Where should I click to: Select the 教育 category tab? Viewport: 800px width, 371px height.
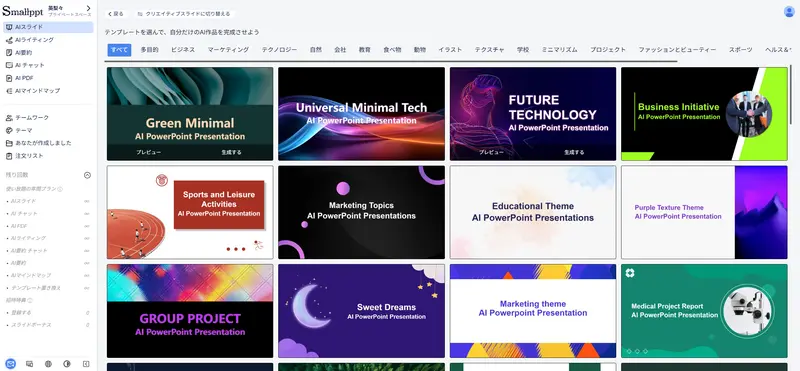click(x=365, y=50)
